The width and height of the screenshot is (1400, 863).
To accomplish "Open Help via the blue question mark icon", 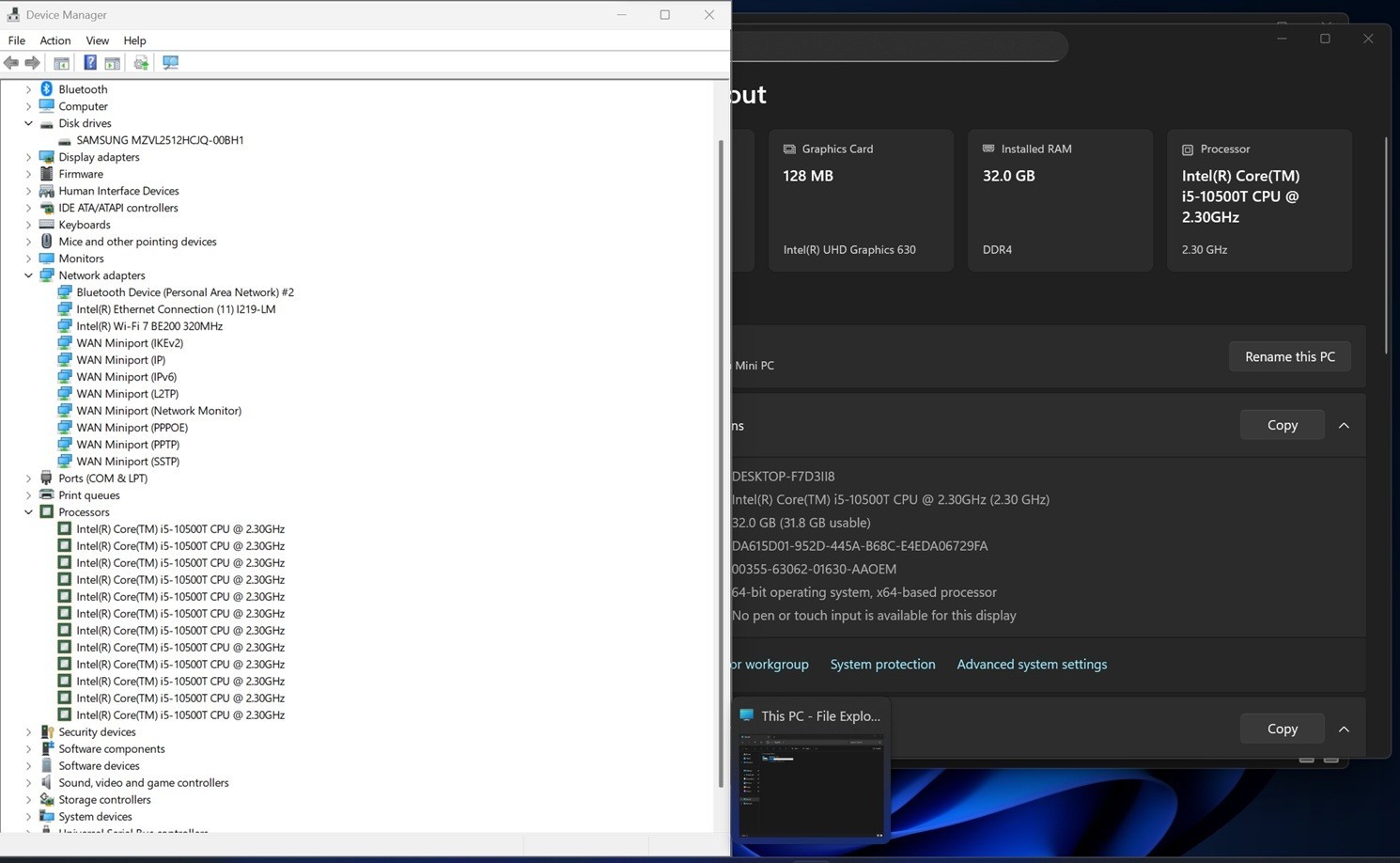I will pos(90,63).
